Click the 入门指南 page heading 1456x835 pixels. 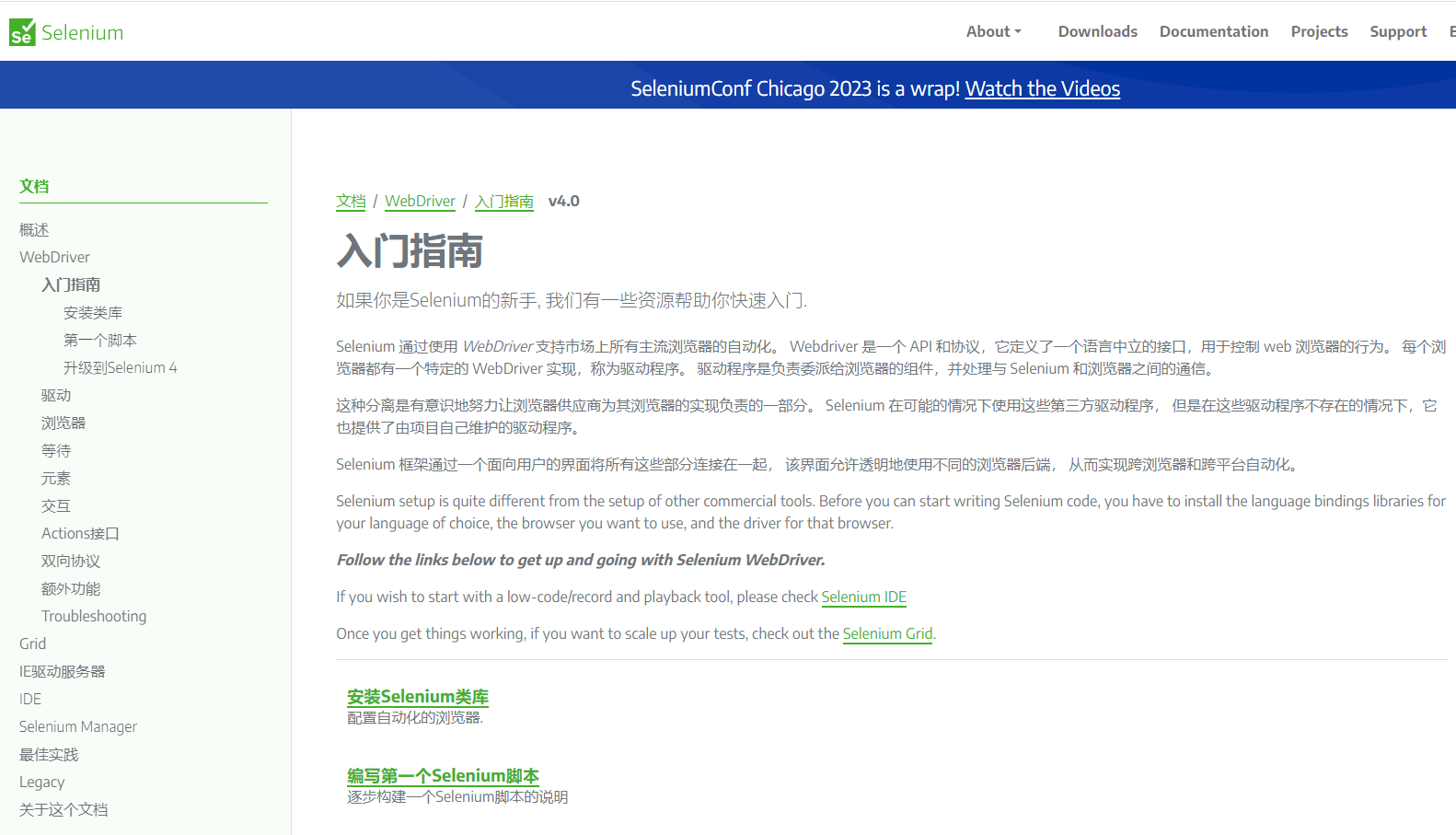[x=410, y=250]
